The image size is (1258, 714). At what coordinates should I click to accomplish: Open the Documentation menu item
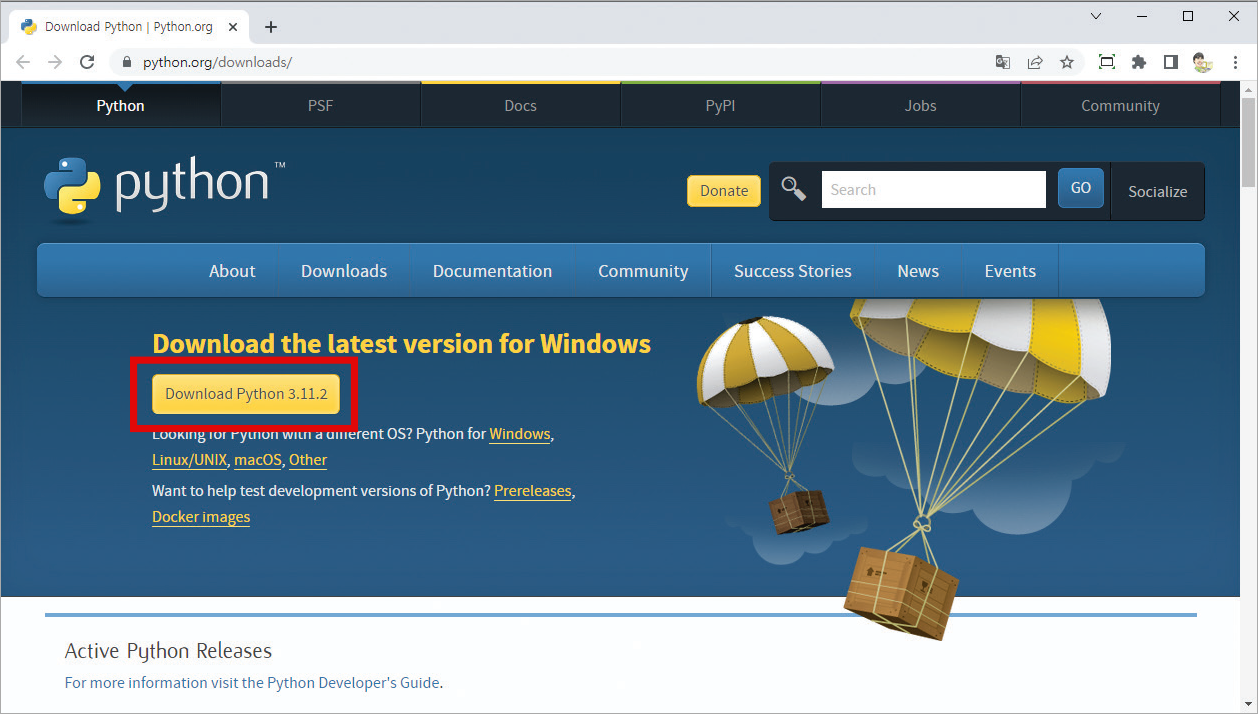click(492, 271)
